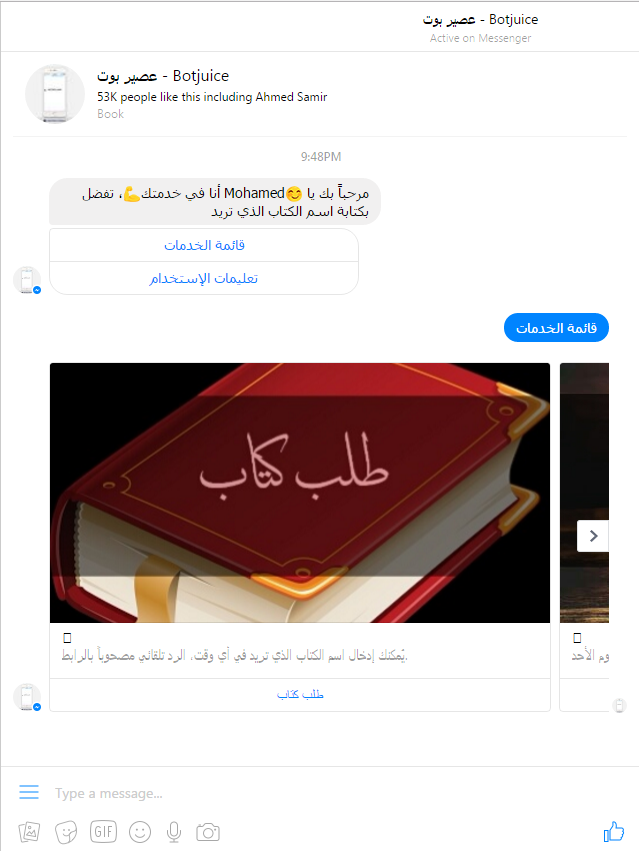Click the microphone voice message icon
The height and width of the screenshot is (851, 639).
click(174, 831)
